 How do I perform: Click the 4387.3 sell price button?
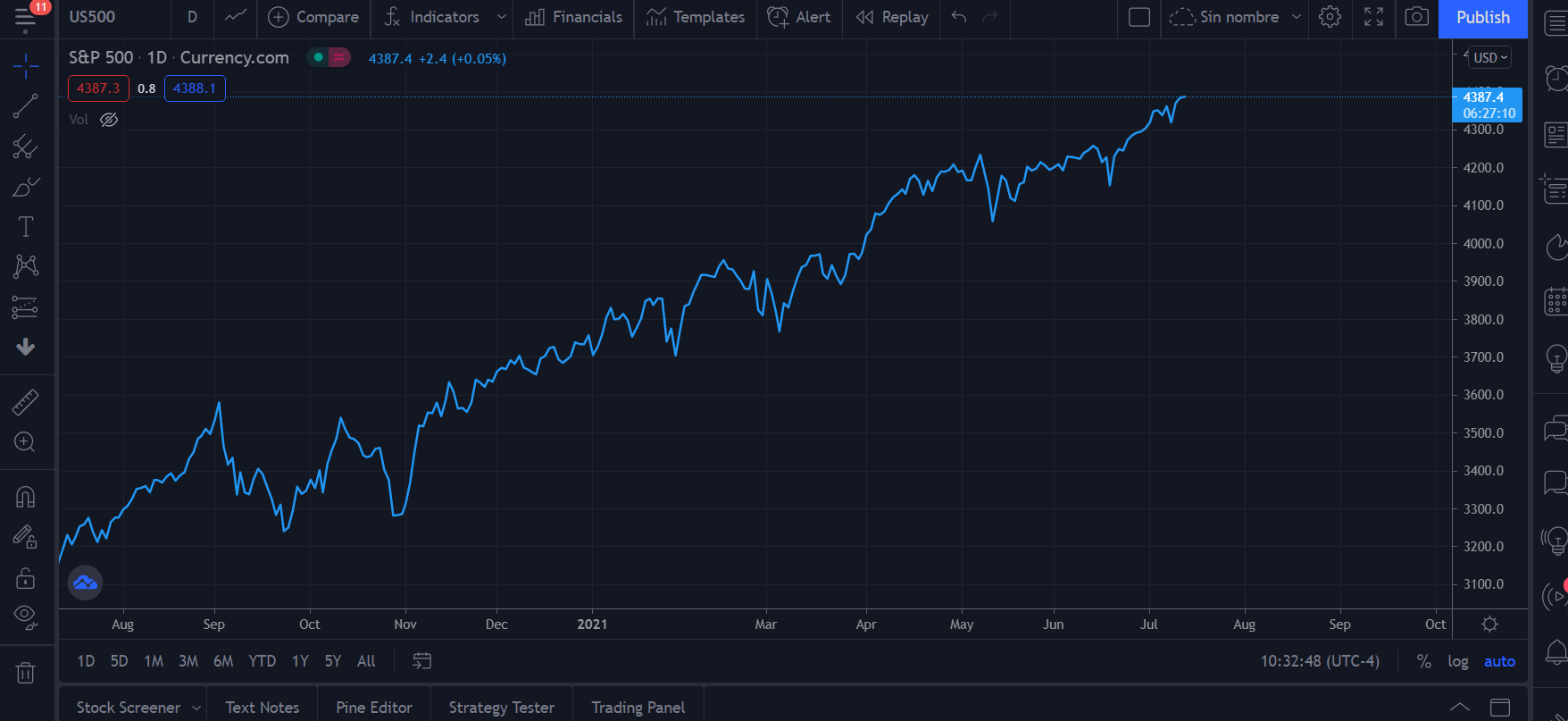pyautogui.click(x=98, y=88)
